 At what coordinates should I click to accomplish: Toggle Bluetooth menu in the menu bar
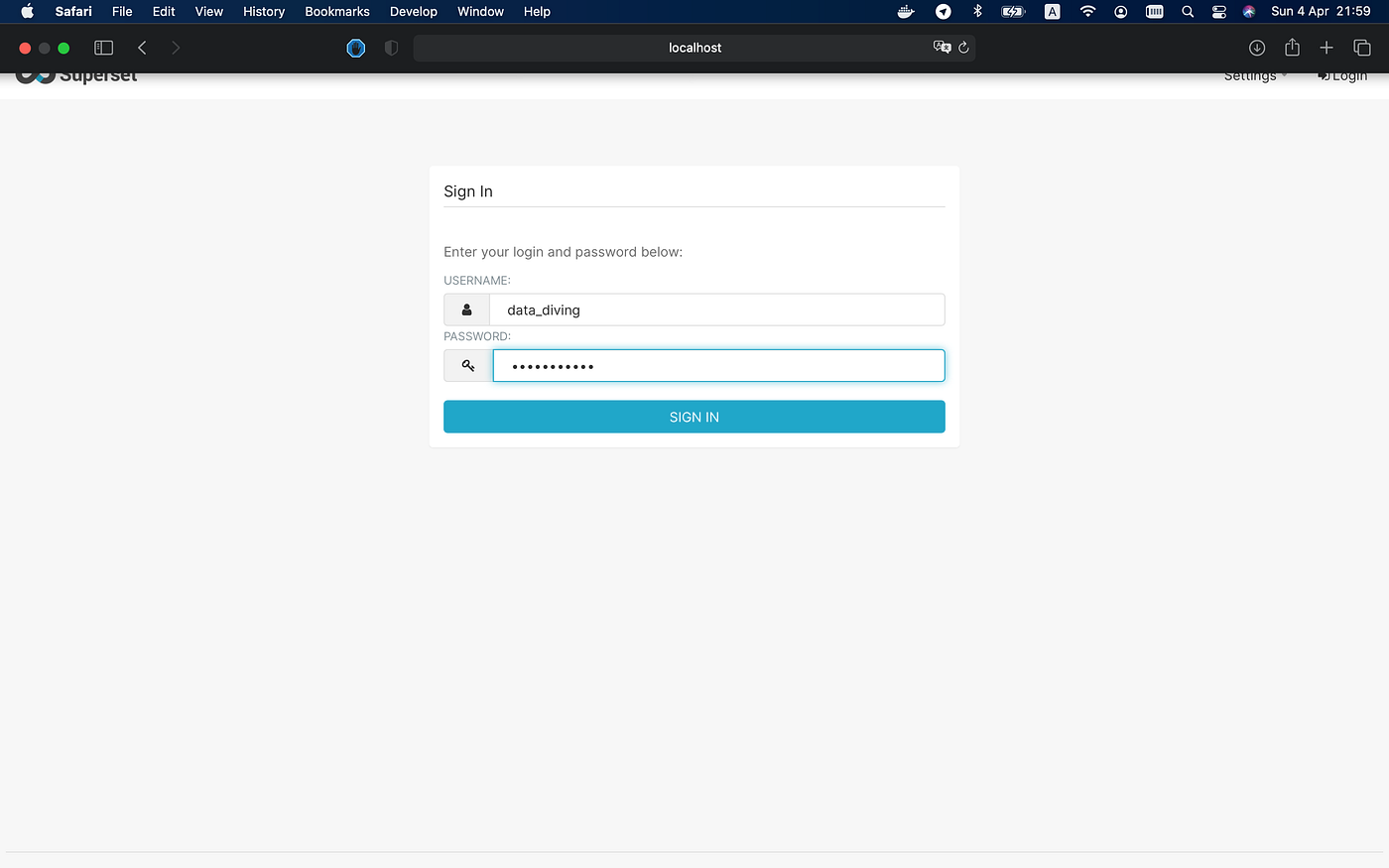point(976,11)
